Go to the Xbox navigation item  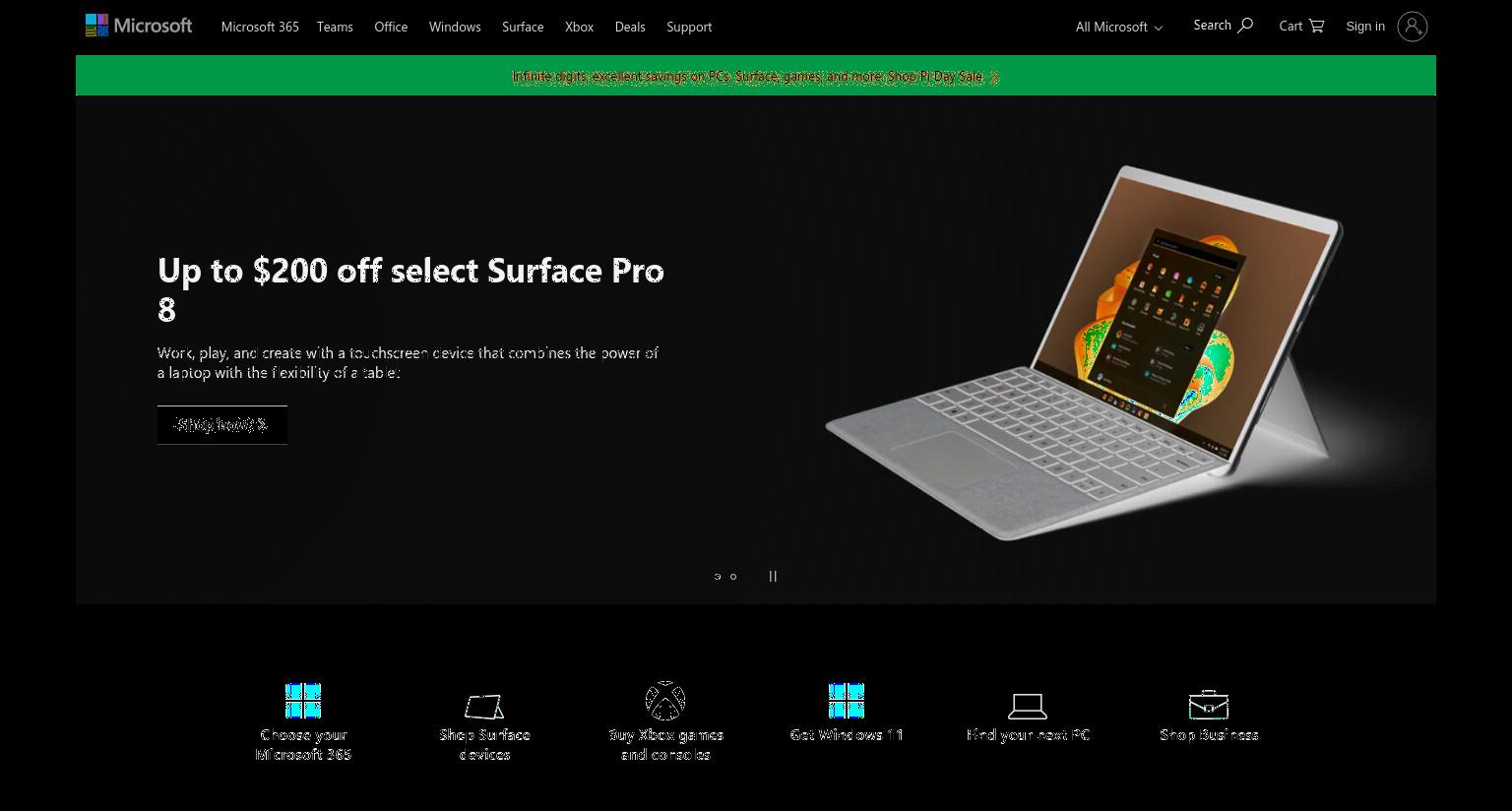point(579,27)
